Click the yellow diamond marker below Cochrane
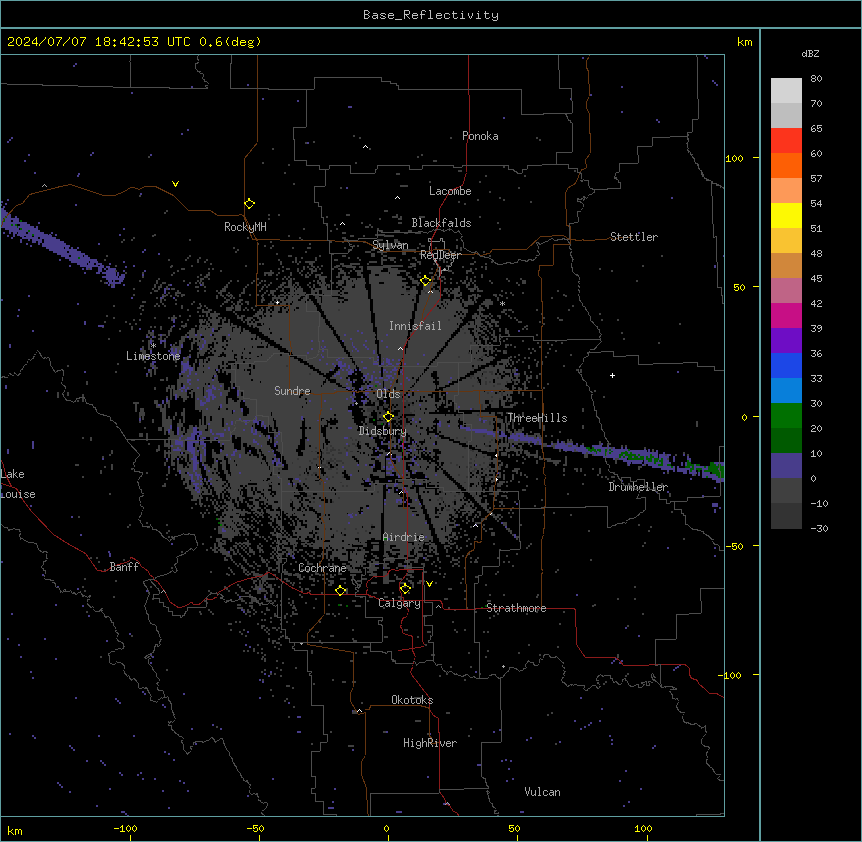862x842 pixels. click(x=341, y=591)
